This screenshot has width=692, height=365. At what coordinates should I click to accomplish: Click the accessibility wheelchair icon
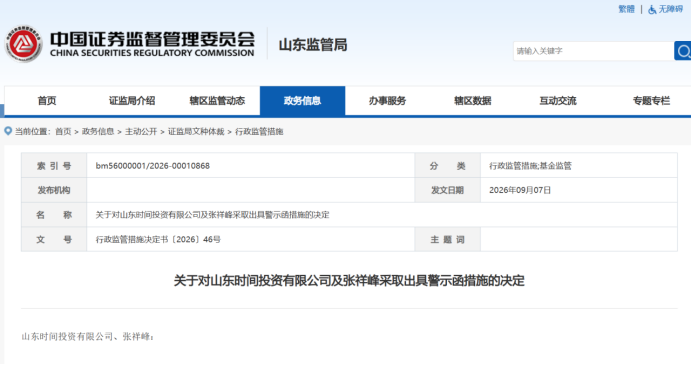652,9
